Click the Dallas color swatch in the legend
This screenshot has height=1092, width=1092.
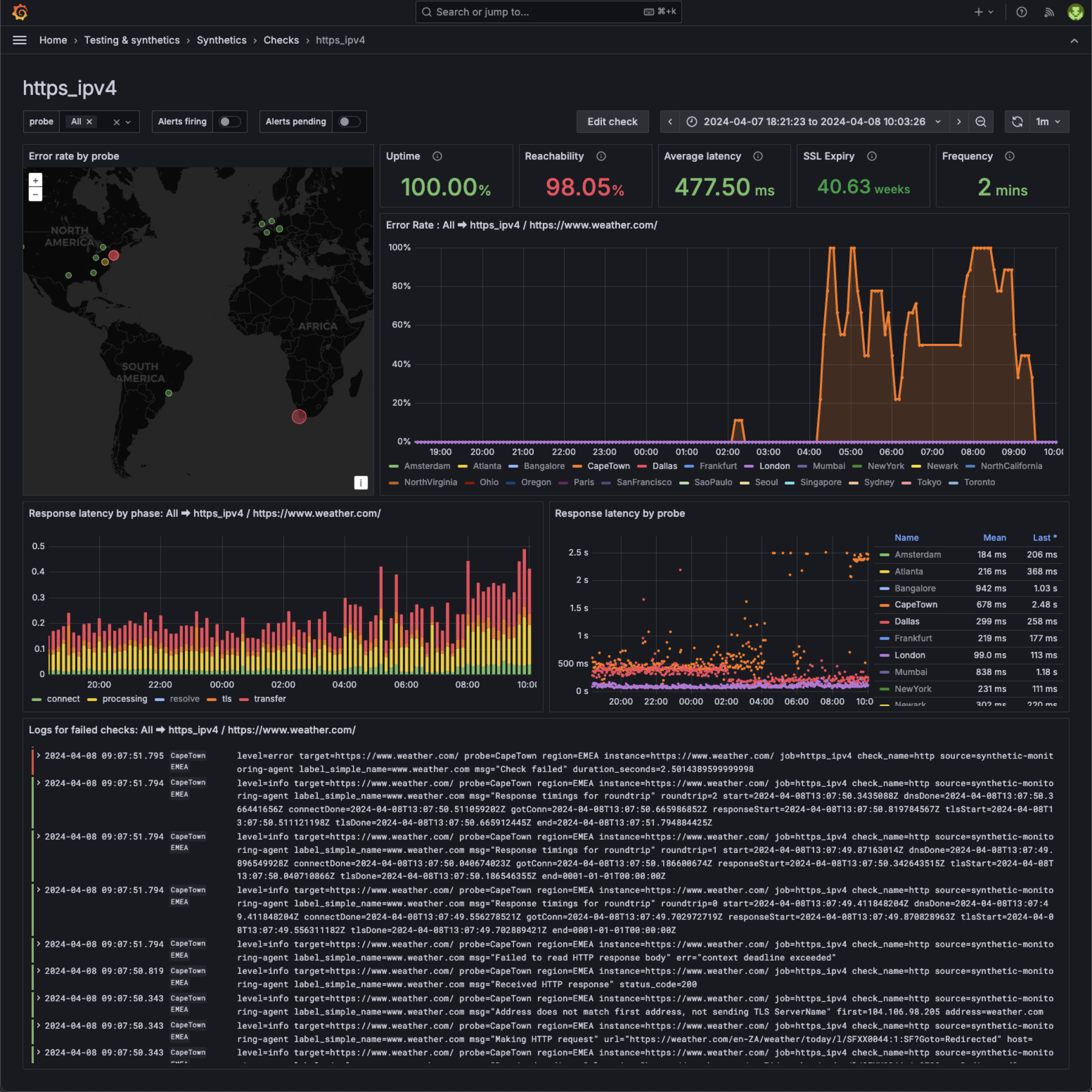click(642, 466)
